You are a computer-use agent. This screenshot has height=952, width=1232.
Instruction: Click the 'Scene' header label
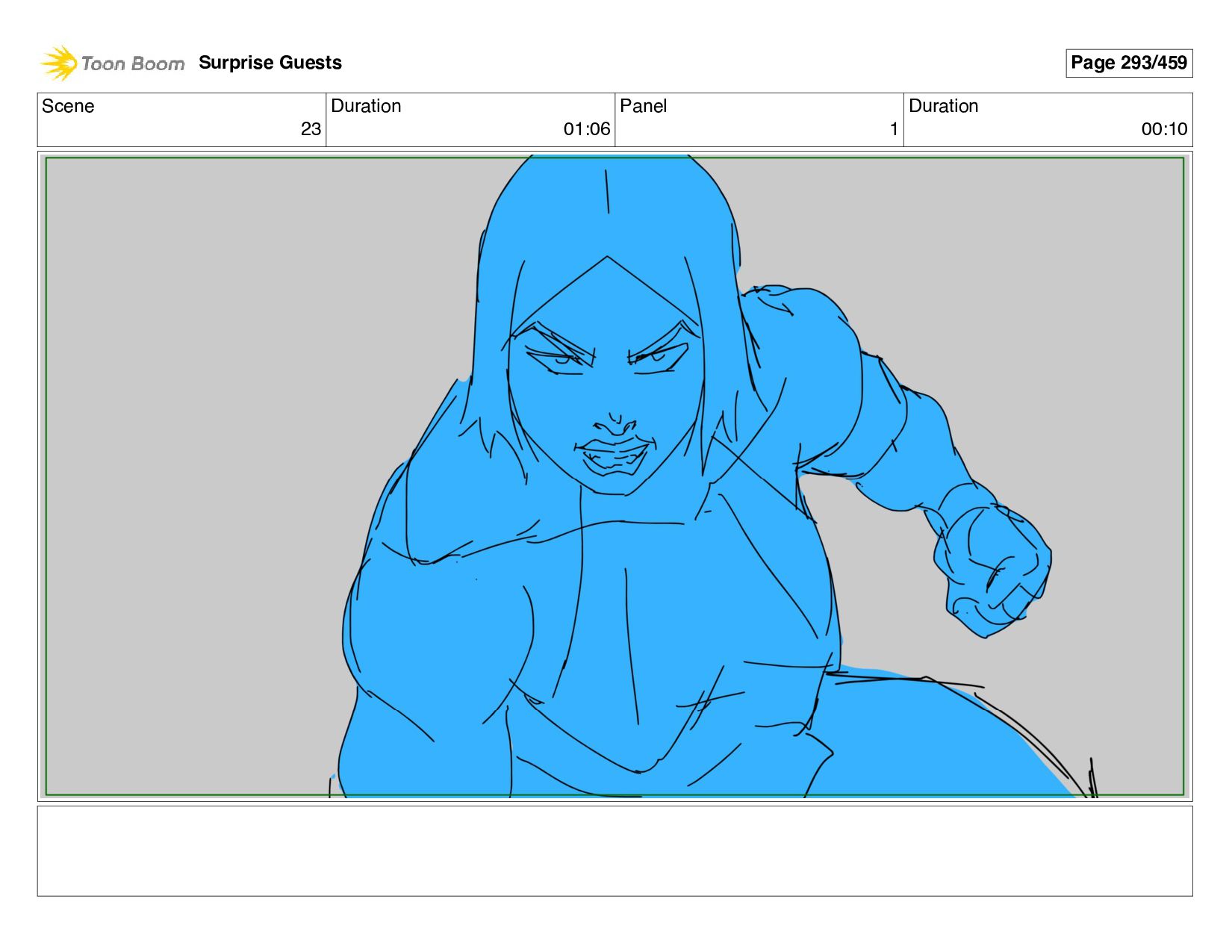pos(68,106)
